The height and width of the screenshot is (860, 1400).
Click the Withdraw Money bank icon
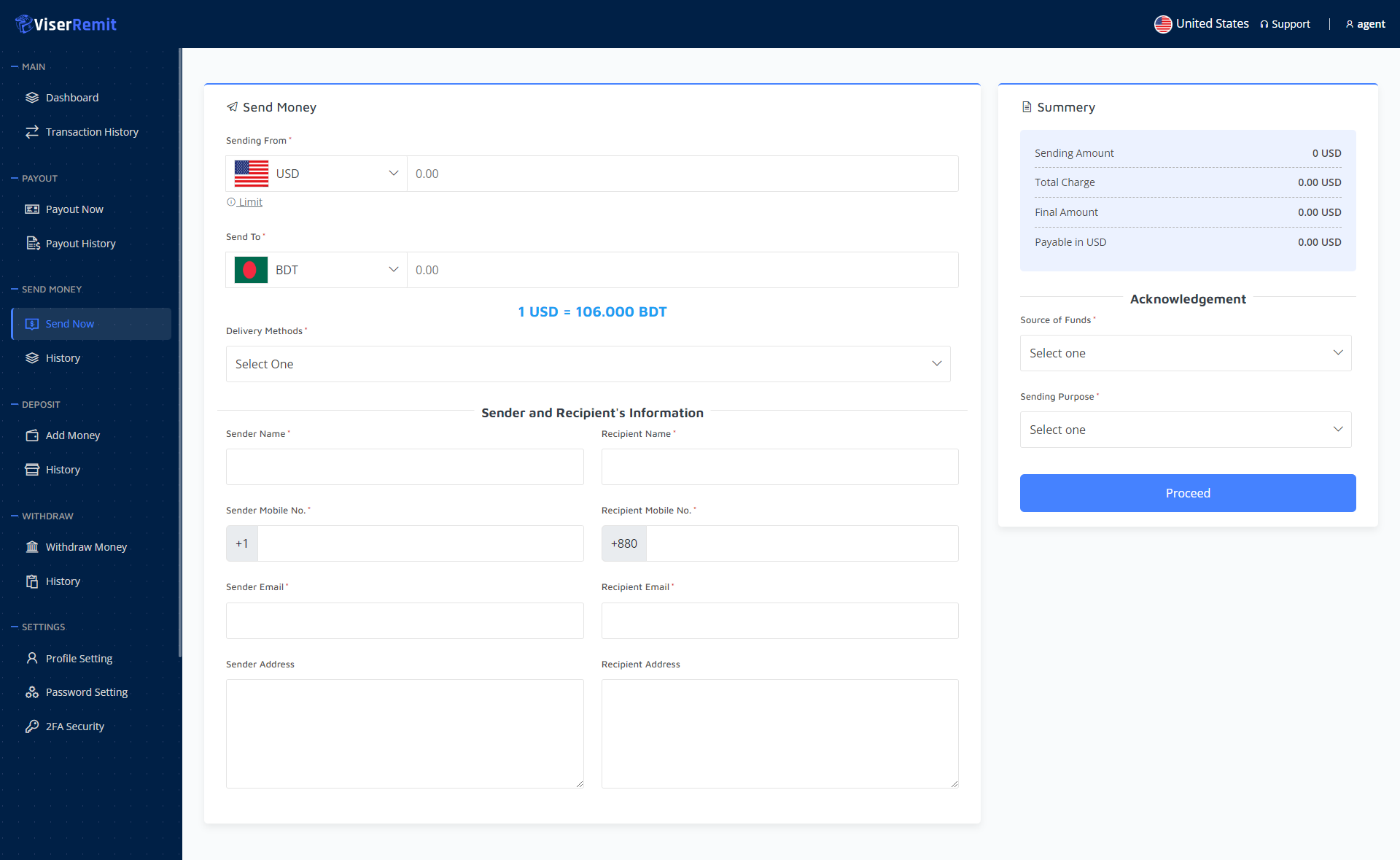pyautogui.click(x=32, y=547)
